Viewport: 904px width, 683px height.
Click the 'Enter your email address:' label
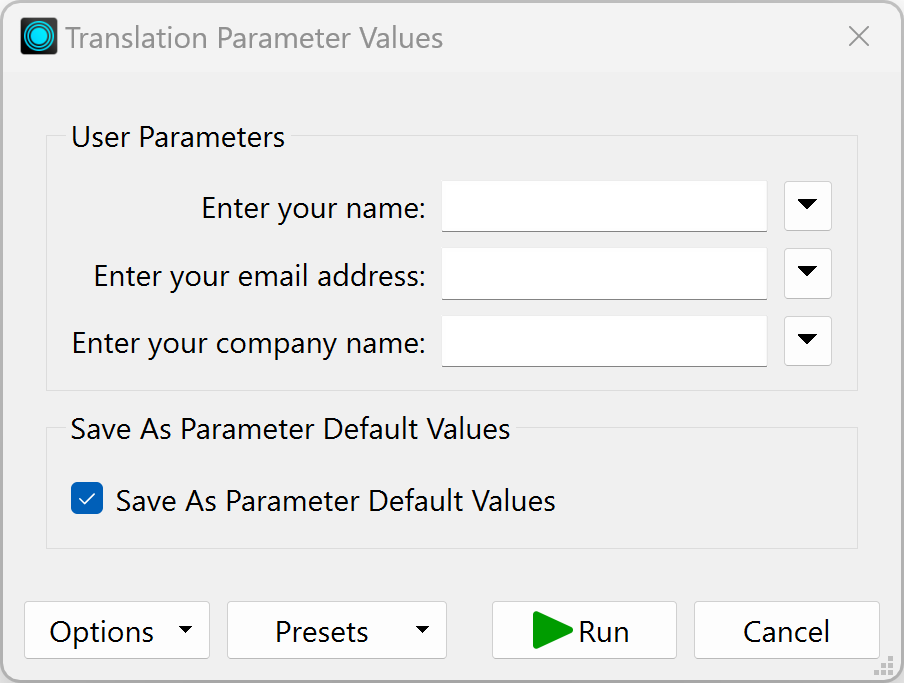[x=259, y=275]
